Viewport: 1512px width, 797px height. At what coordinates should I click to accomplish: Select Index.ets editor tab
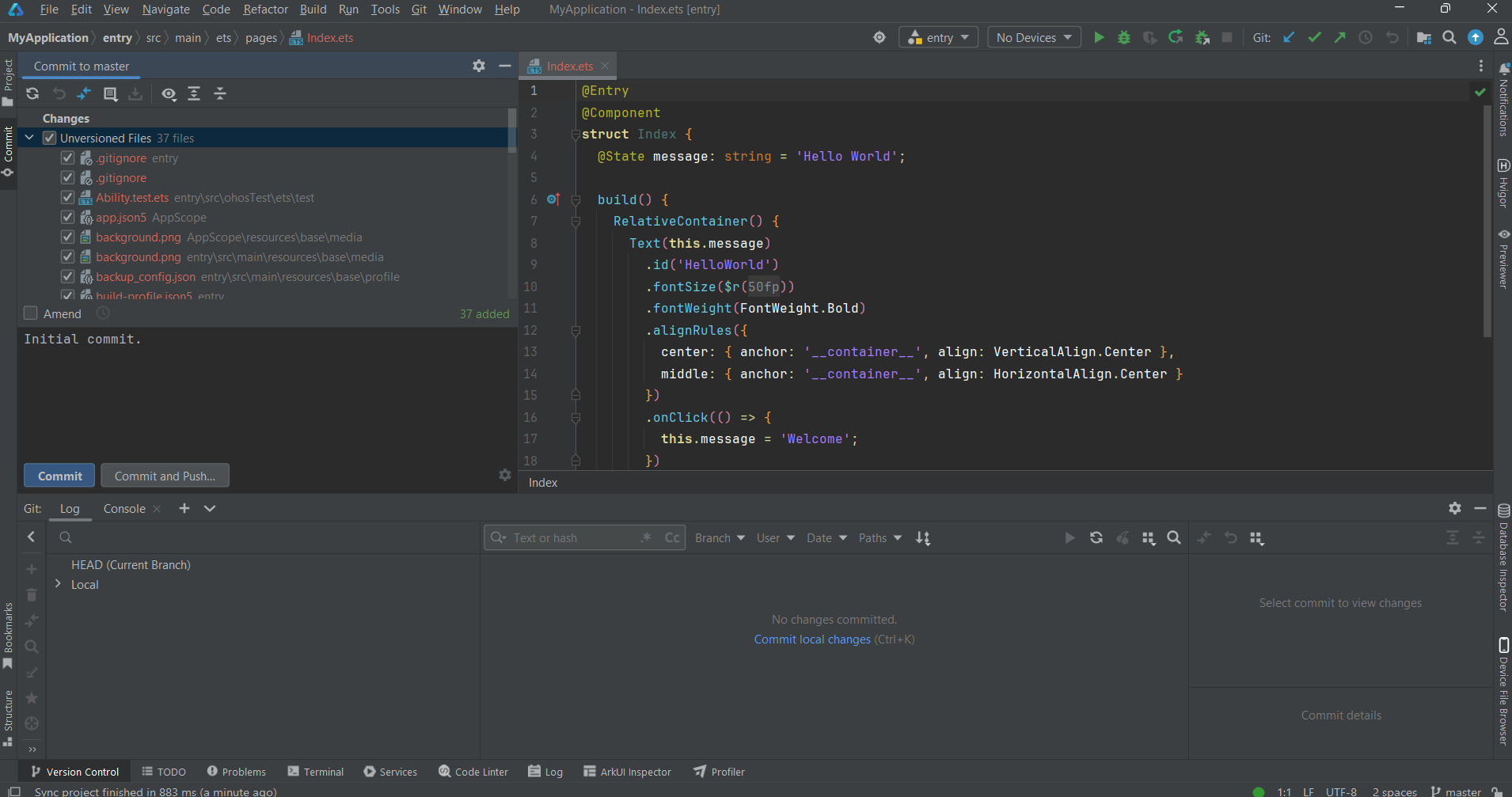tap(569, 66)
